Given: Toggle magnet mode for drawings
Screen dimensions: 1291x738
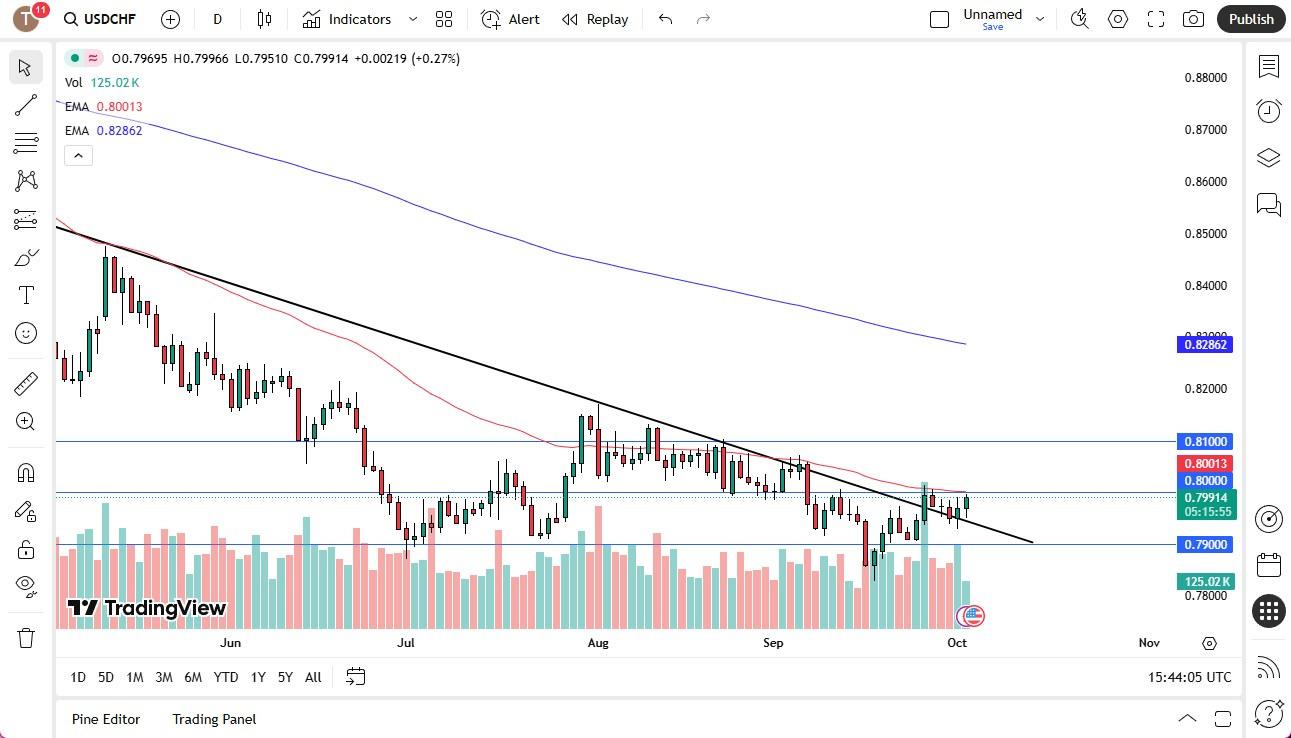Looking at the screenshot, I should click(26, 472).
